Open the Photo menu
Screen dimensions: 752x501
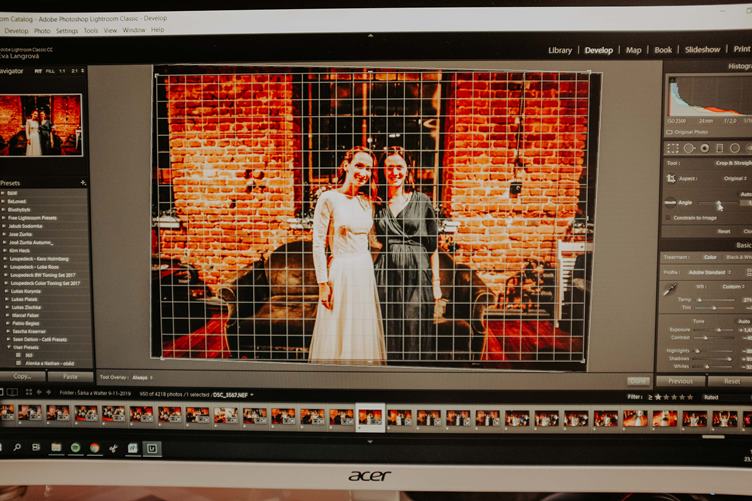coord(42,31)
